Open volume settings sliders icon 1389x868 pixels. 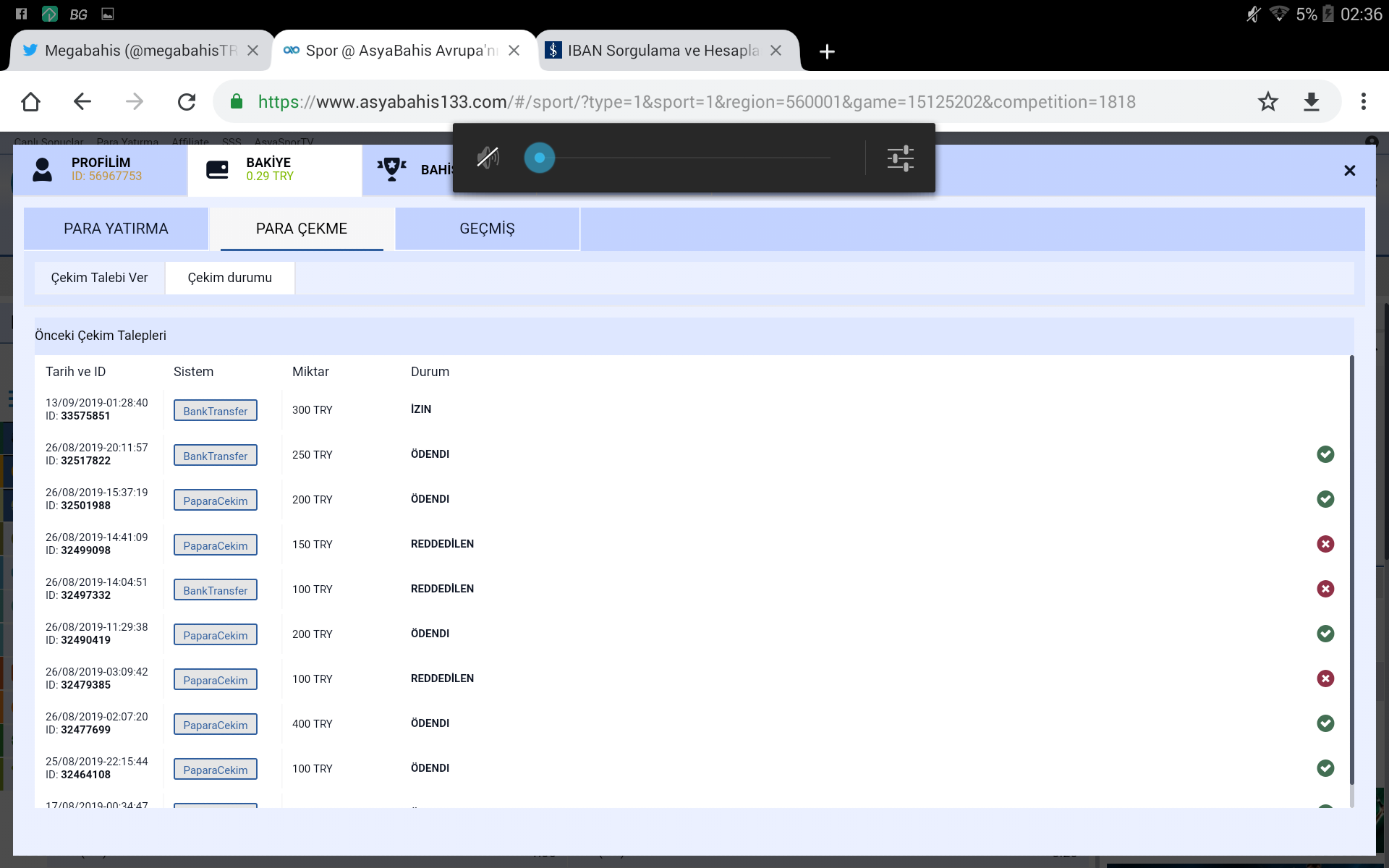pos(900,158)
